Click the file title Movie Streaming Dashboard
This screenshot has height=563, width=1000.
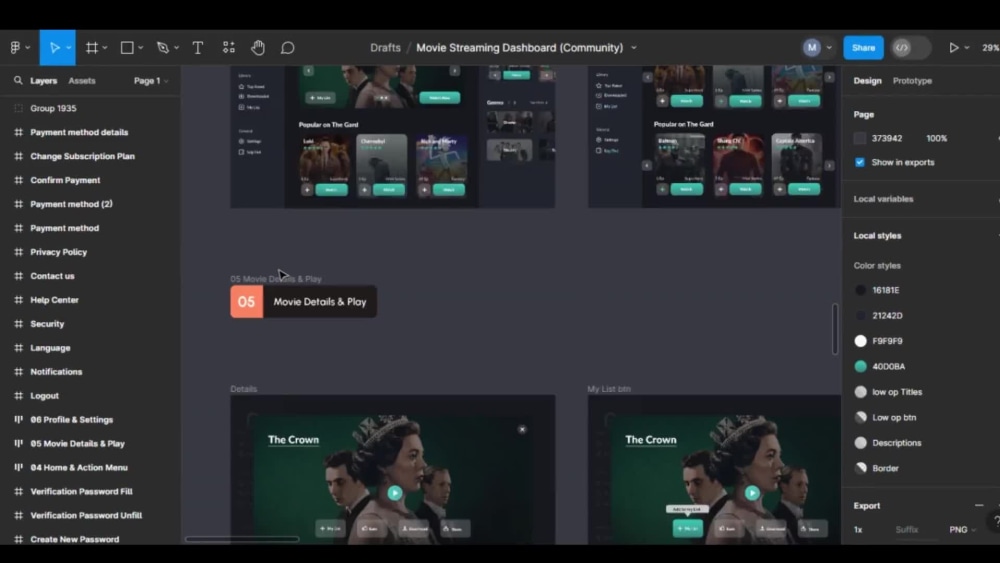pyautogui.click(x=519, y=47)
